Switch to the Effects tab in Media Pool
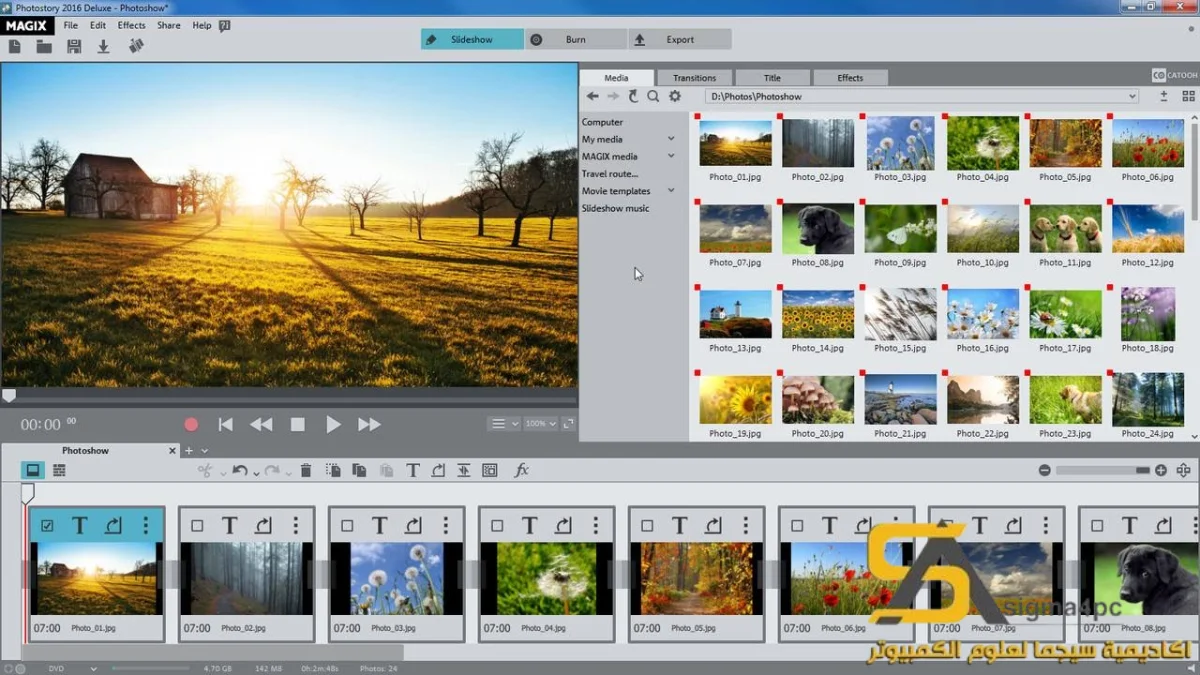 [x=850, y=77]
